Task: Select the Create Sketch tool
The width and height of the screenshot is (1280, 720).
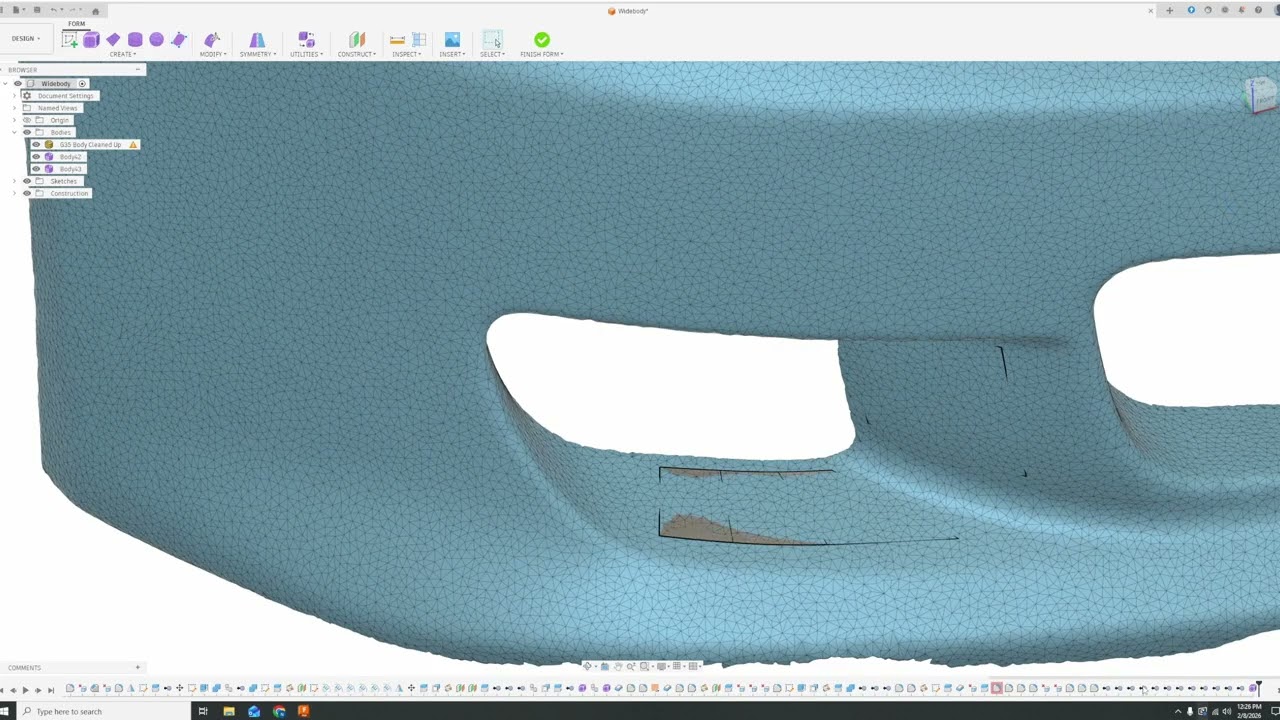Action: (70, 39)
